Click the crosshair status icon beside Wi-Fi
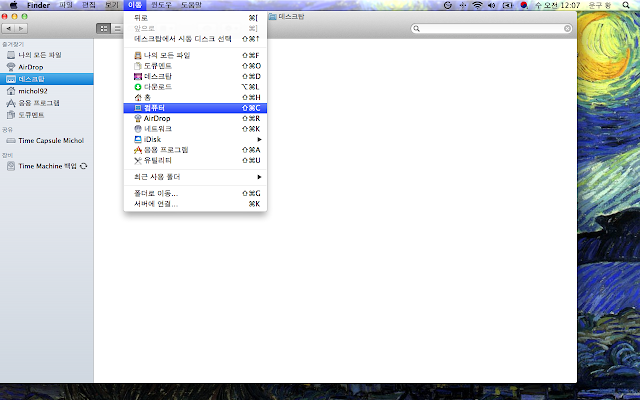 point(462,5)
